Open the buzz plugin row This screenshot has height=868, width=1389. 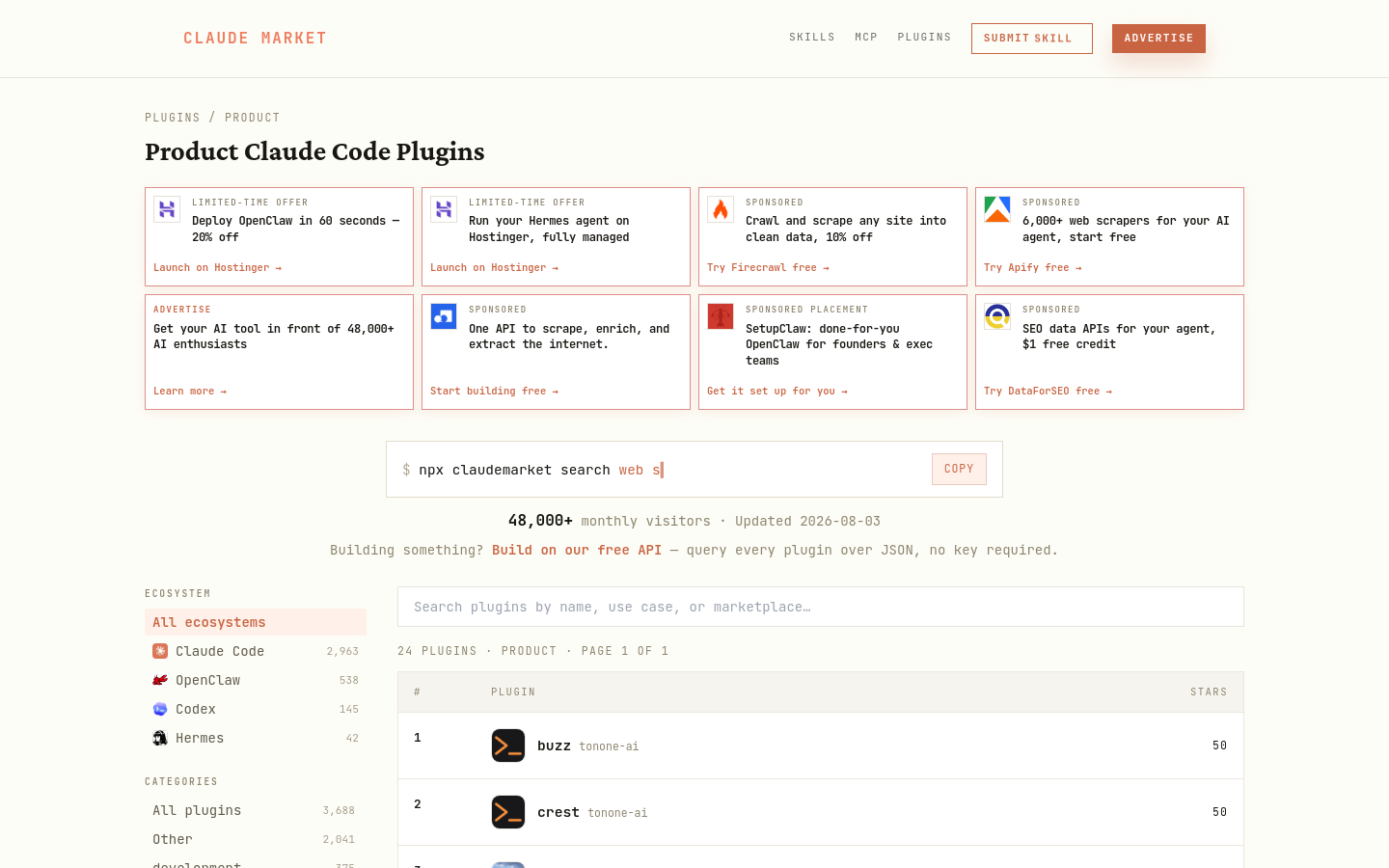tap(821, 746)
